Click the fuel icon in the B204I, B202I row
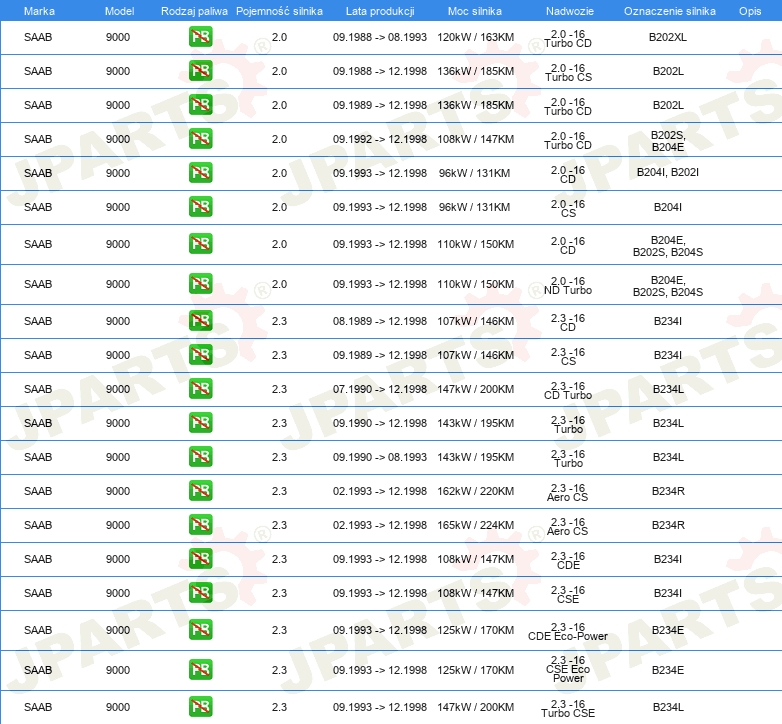The height and width of the screenshot is (724, 782). (x=200, y=173)
